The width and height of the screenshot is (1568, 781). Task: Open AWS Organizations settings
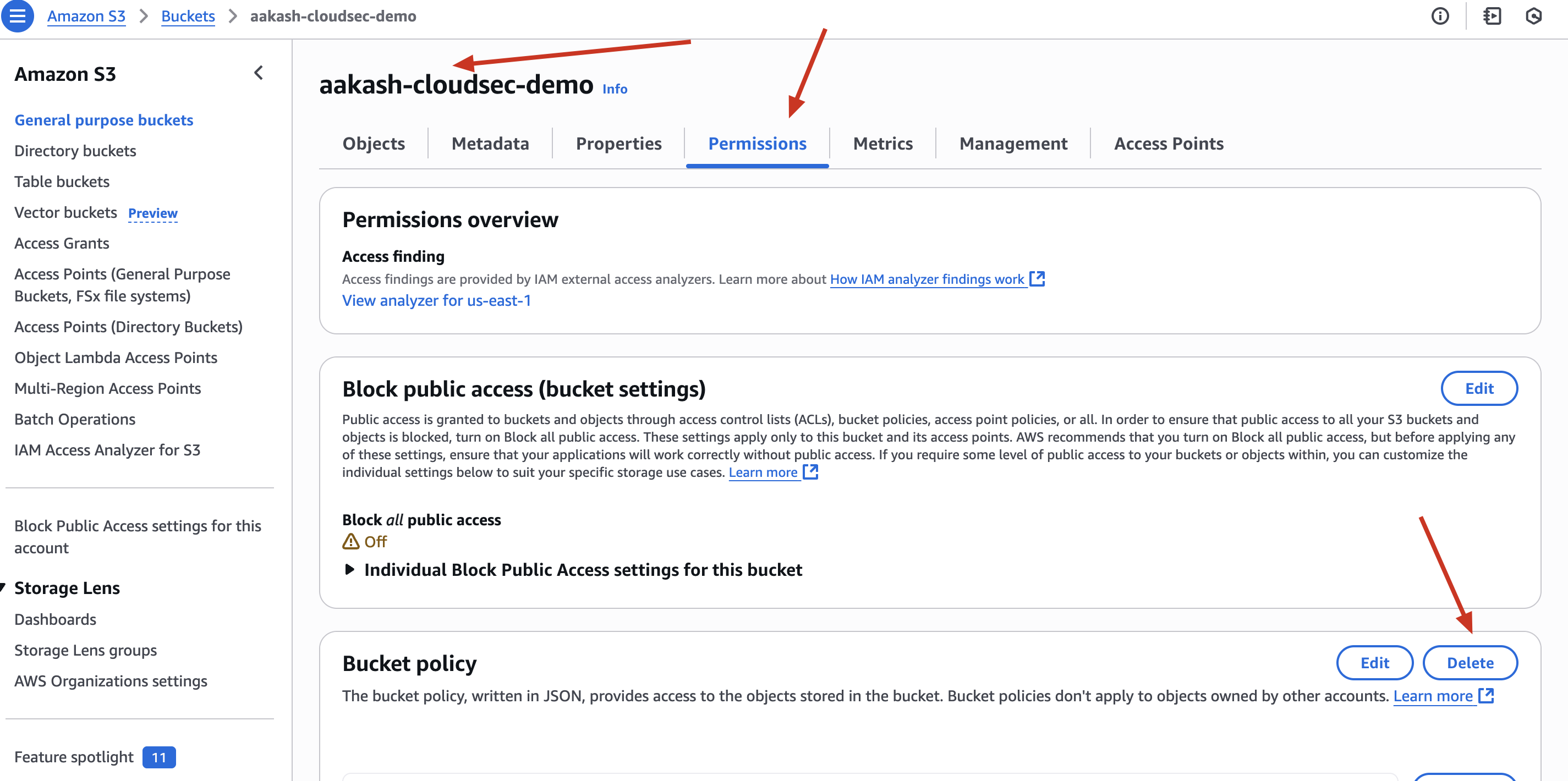point(111,680)
